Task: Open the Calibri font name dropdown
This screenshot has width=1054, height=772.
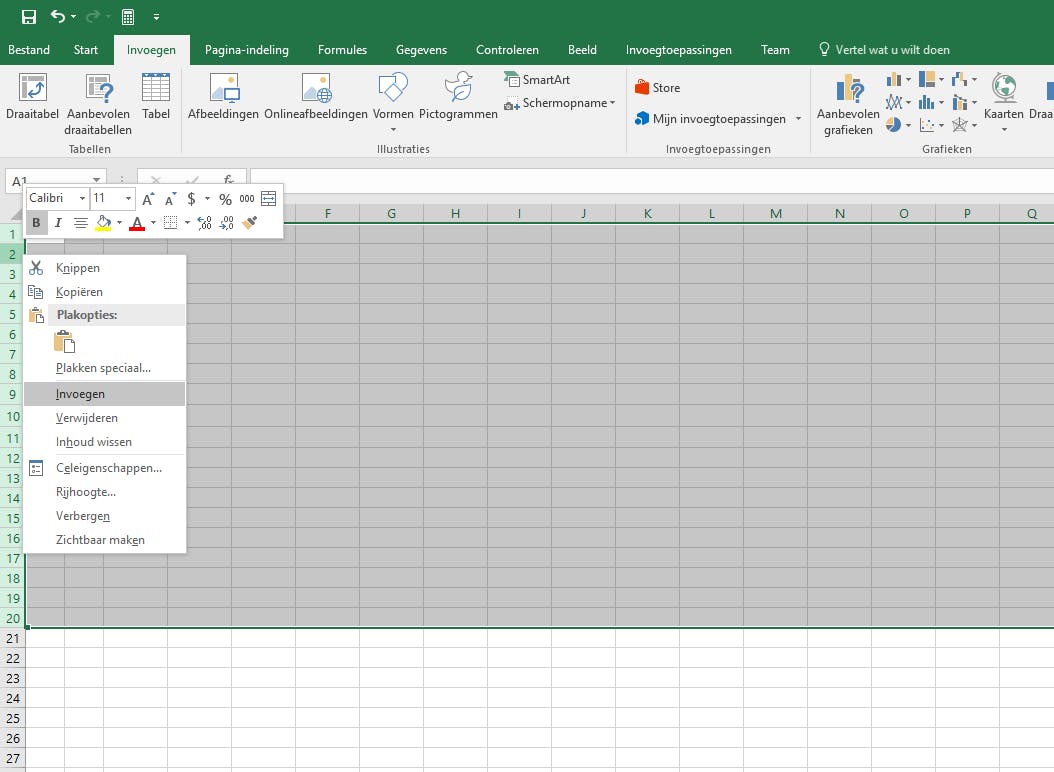Action: pos(82,199)
